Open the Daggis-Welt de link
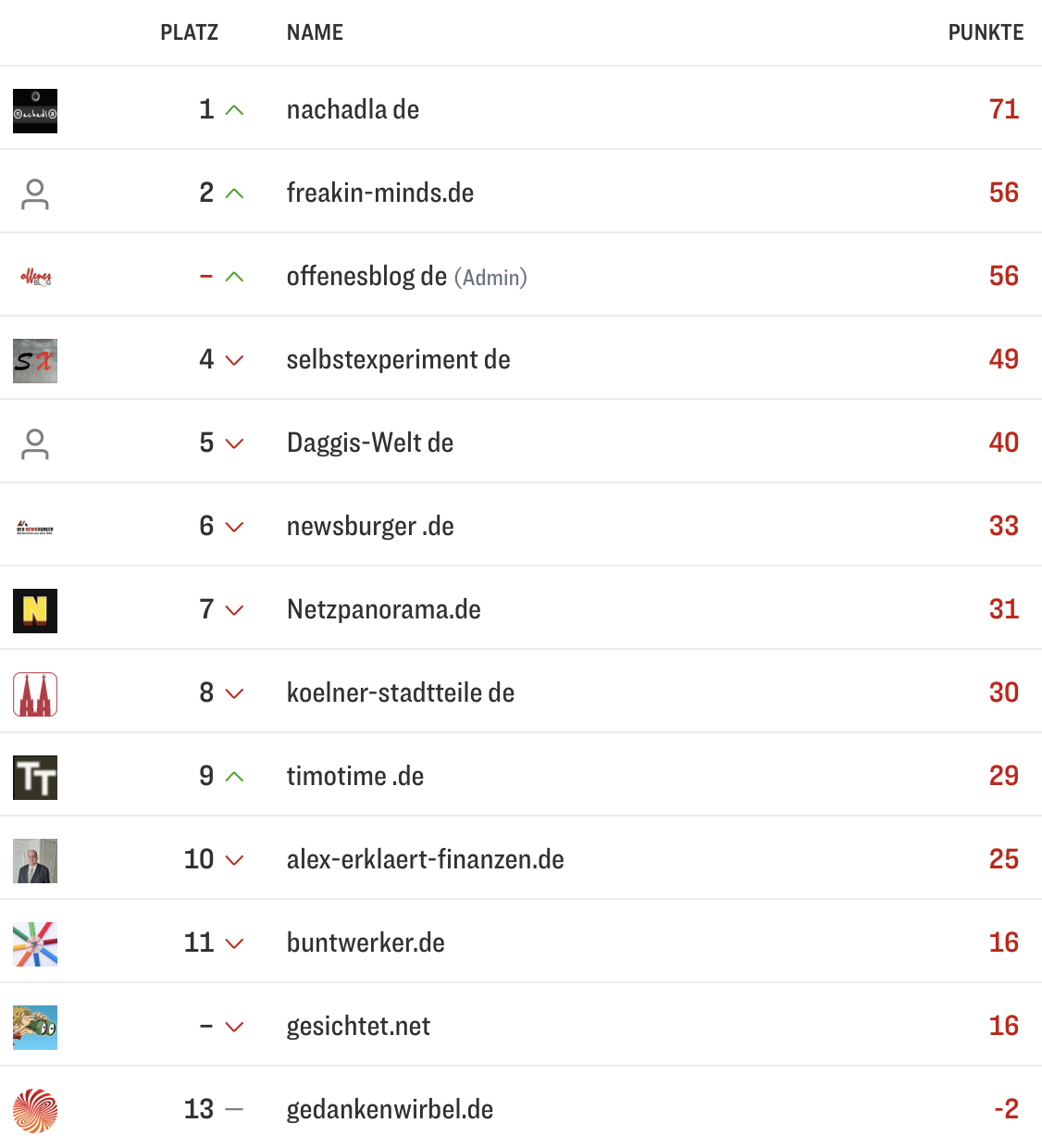The image size is (1042, 1148). (x=369, y=443)
